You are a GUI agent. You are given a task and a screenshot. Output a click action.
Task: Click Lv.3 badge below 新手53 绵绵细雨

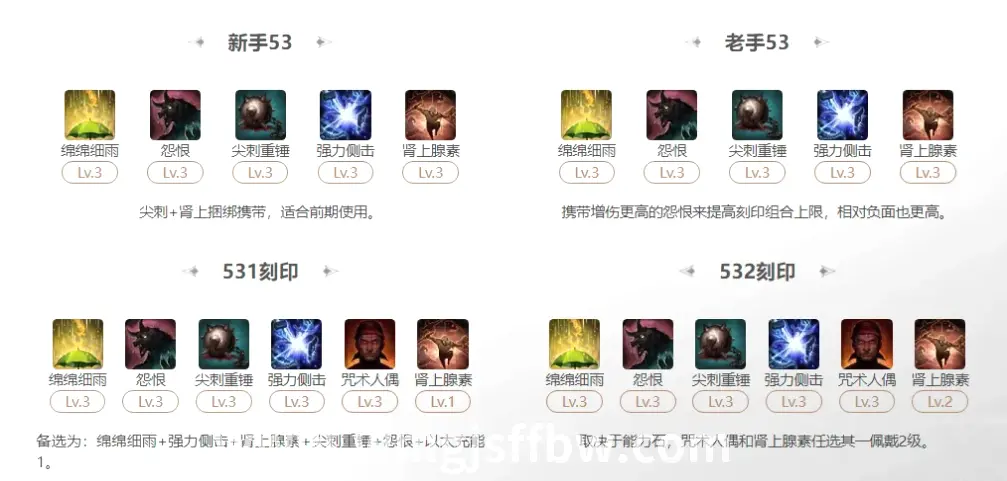pos(90,173)
